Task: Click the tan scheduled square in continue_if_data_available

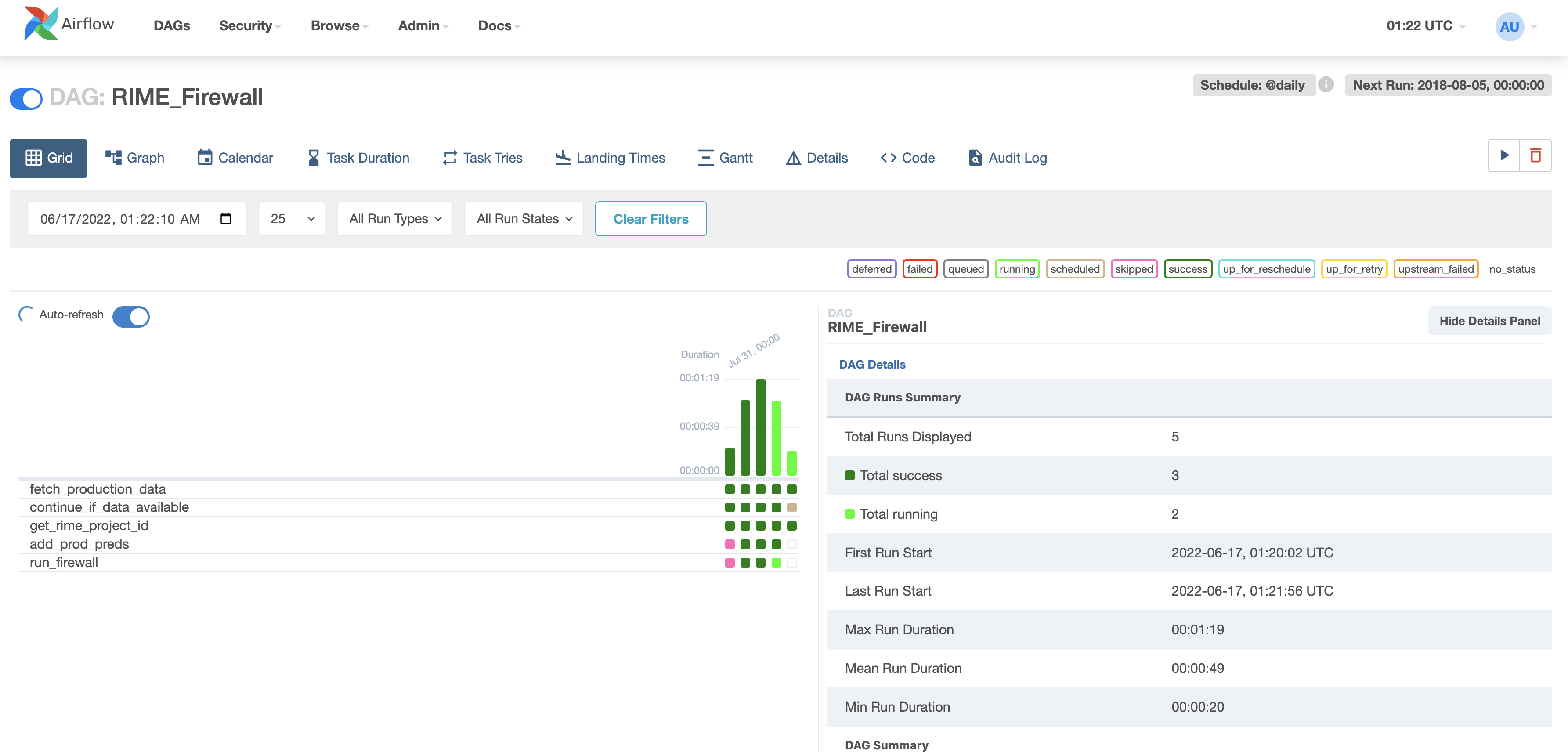Action: click(x=792, y=507)
